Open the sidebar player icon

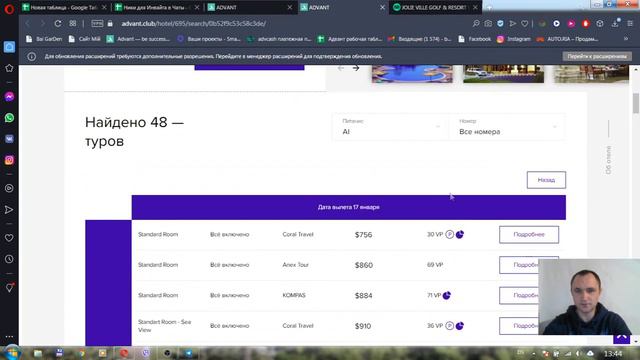click(9, 188)
